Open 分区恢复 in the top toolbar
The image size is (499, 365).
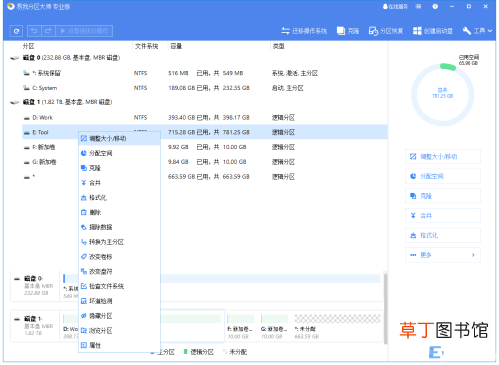(386, 31)
